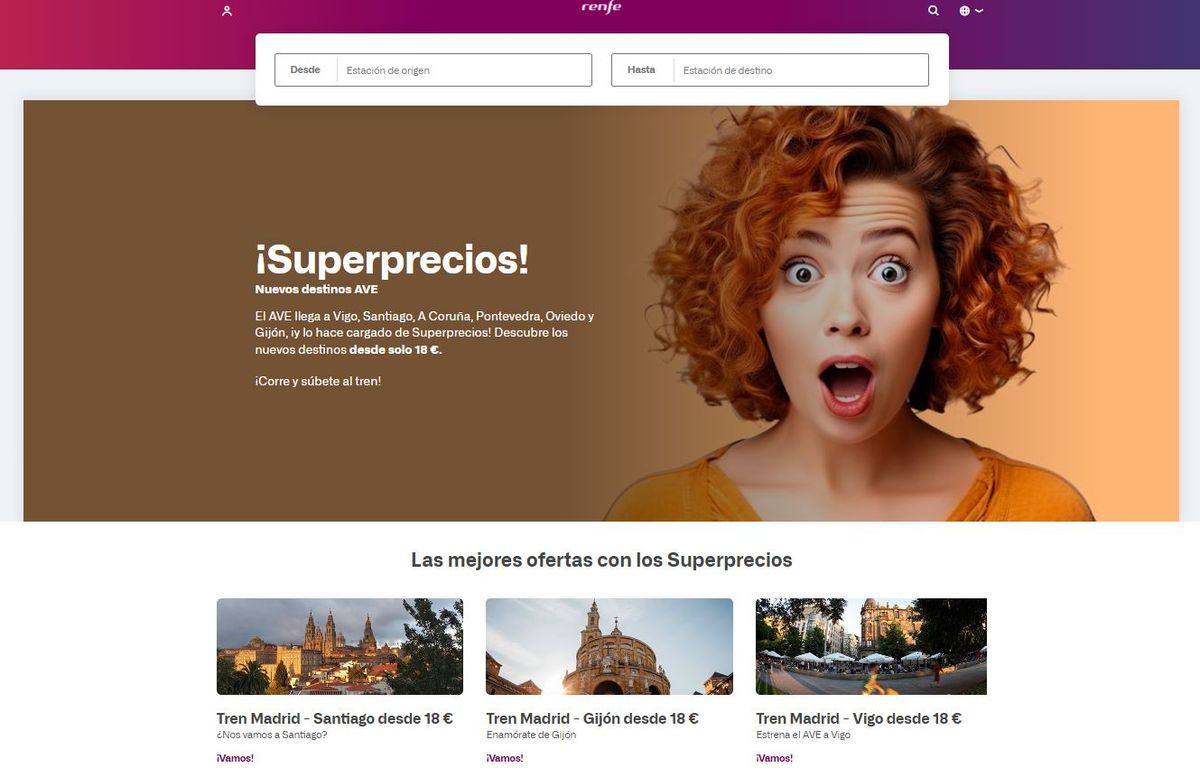Click the globe language icon
Image resolution: width=1200 pixels, height=777 pixels.
(x=964, y=11)
